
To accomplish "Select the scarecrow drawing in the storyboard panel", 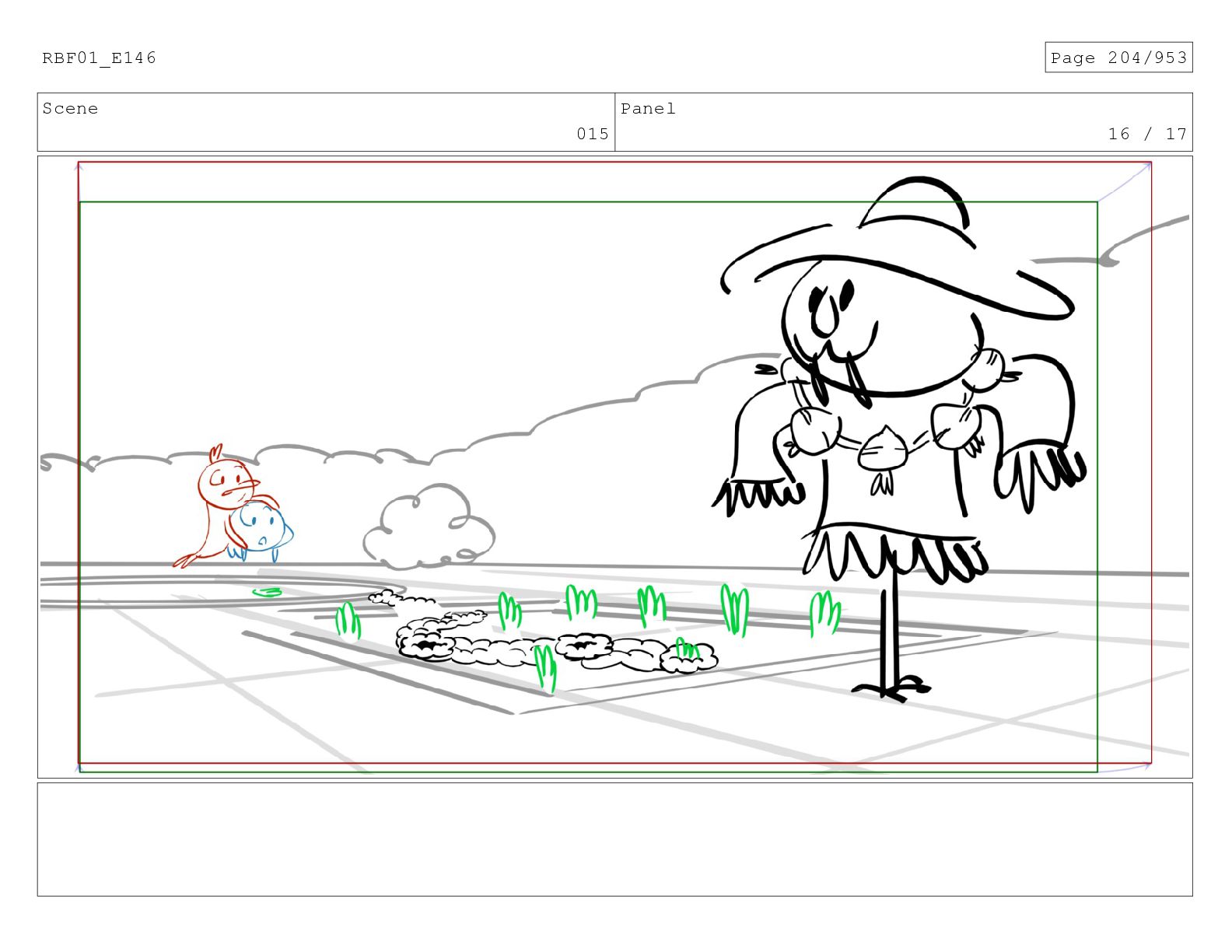I will click(x=898, y=439).
